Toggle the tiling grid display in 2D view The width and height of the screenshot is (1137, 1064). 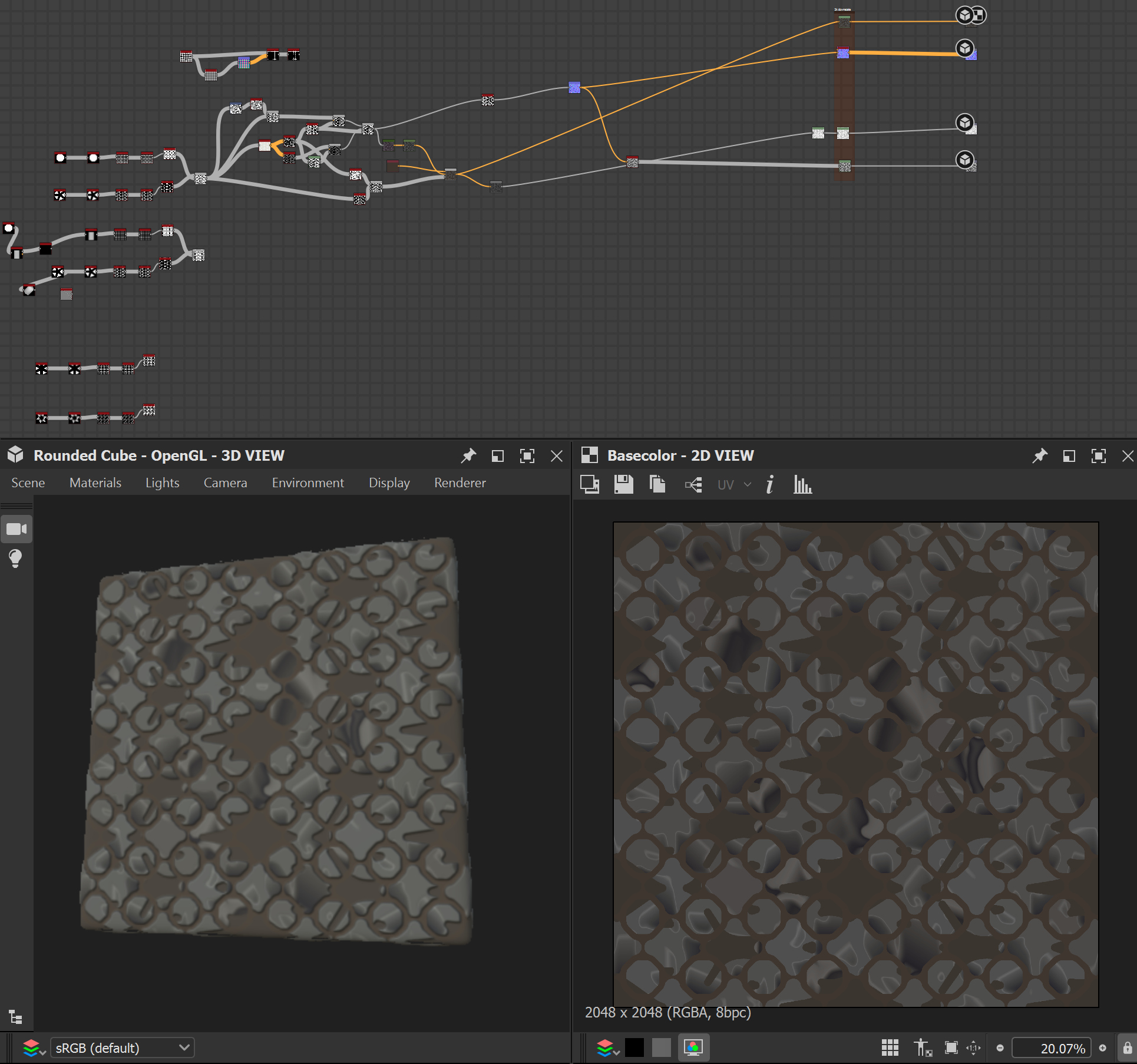(x=890, y=1048)
